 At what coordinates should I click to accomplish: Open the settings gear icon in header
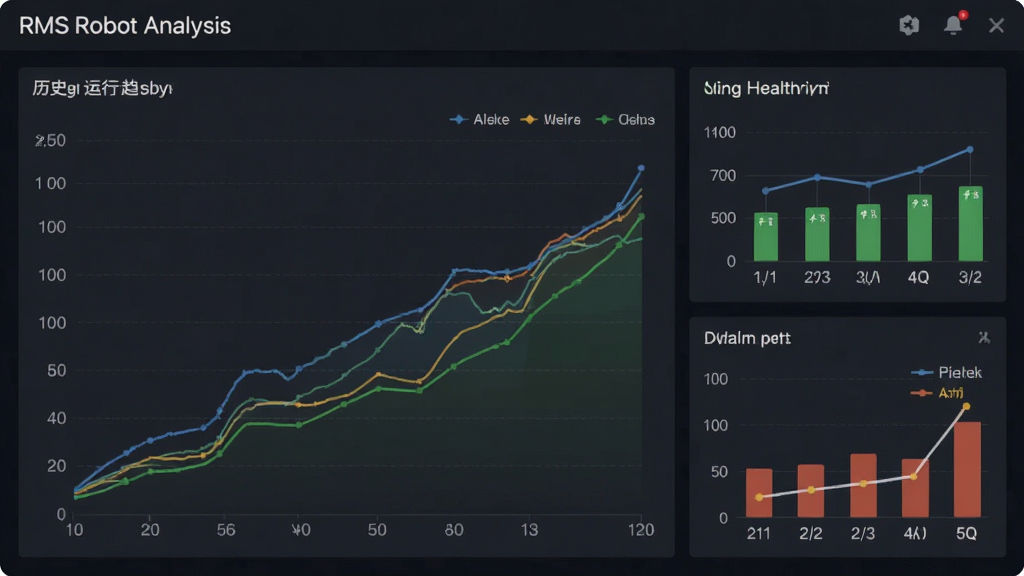pos(909,25)
